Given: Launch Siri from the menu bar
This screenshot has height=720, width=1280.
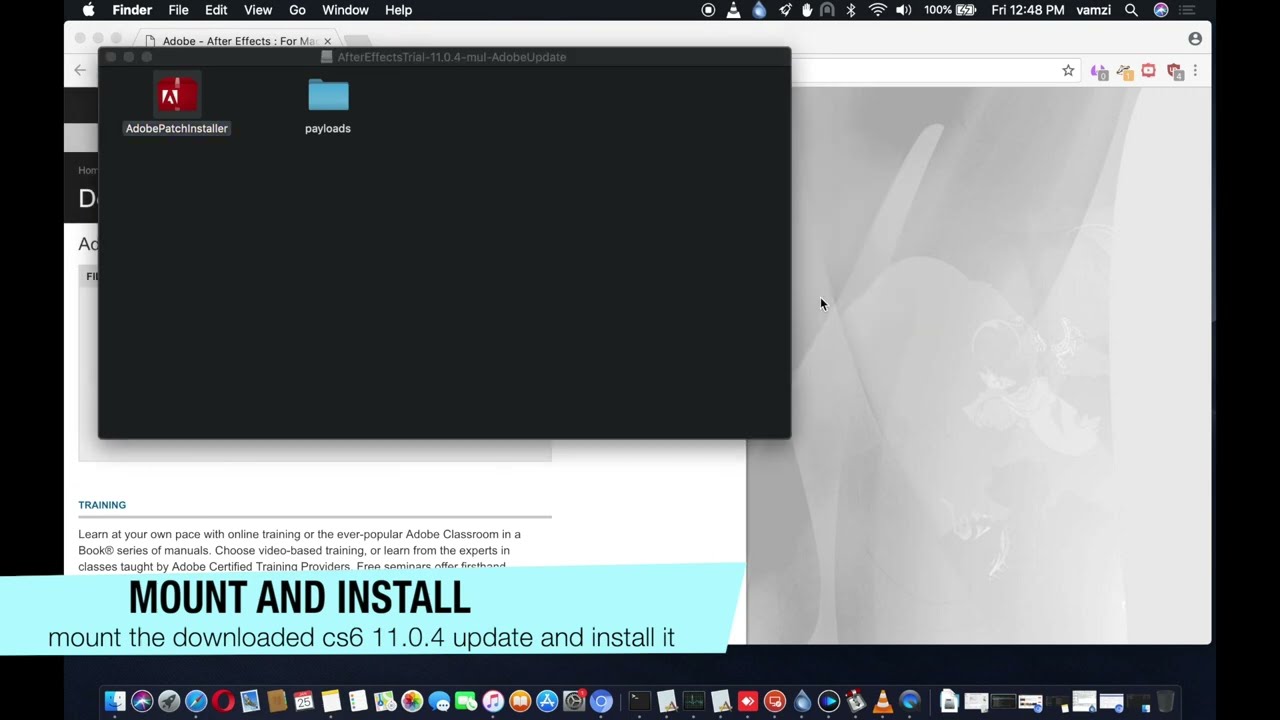Looking at the screenshot, I should [x=1160, y=10].
